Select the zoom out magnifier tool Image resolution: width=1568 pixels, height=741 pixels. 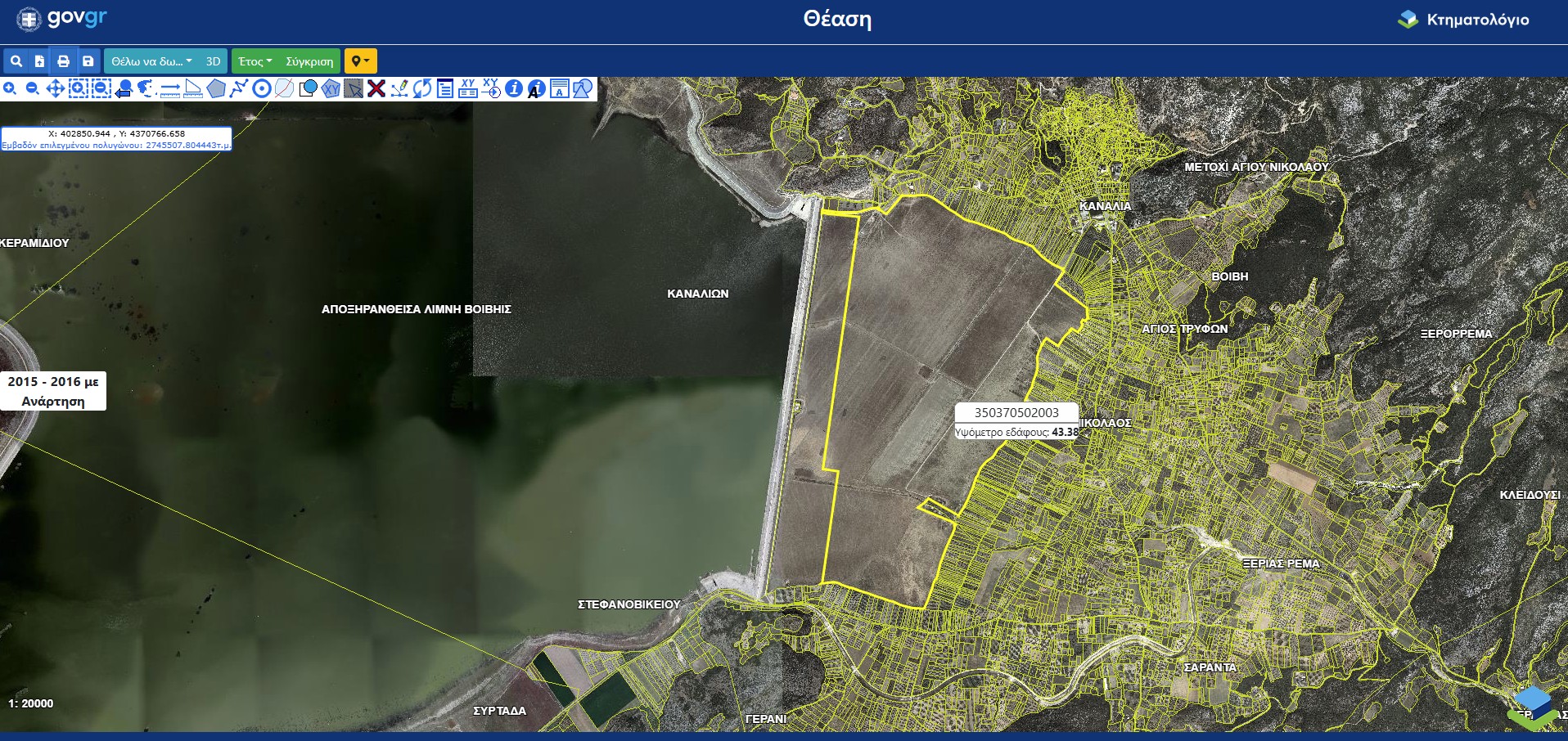(x=33, y=88)
